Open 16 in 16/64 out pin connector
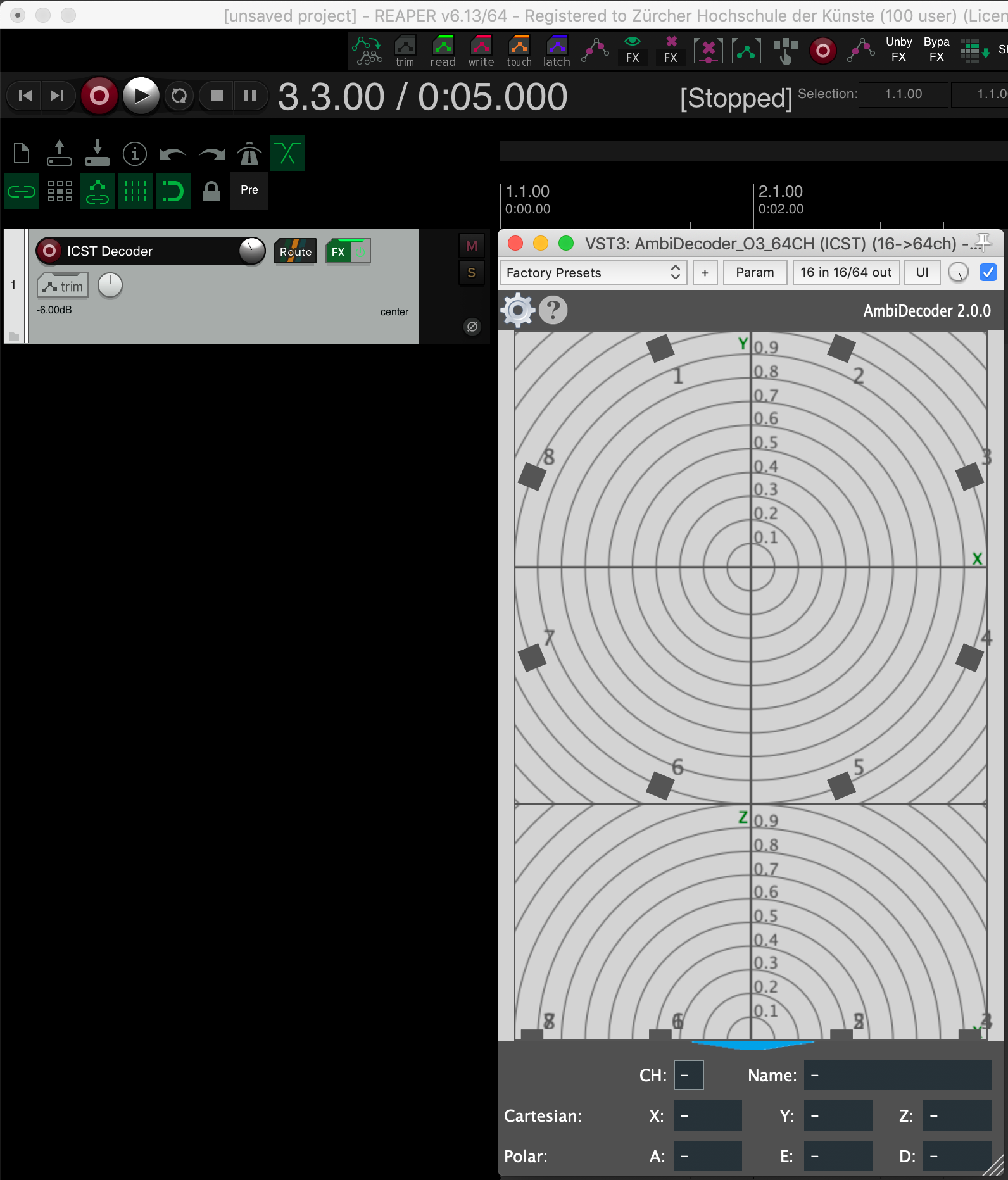This screenshot has height=1180, width=1008. [x=846, y=272]
